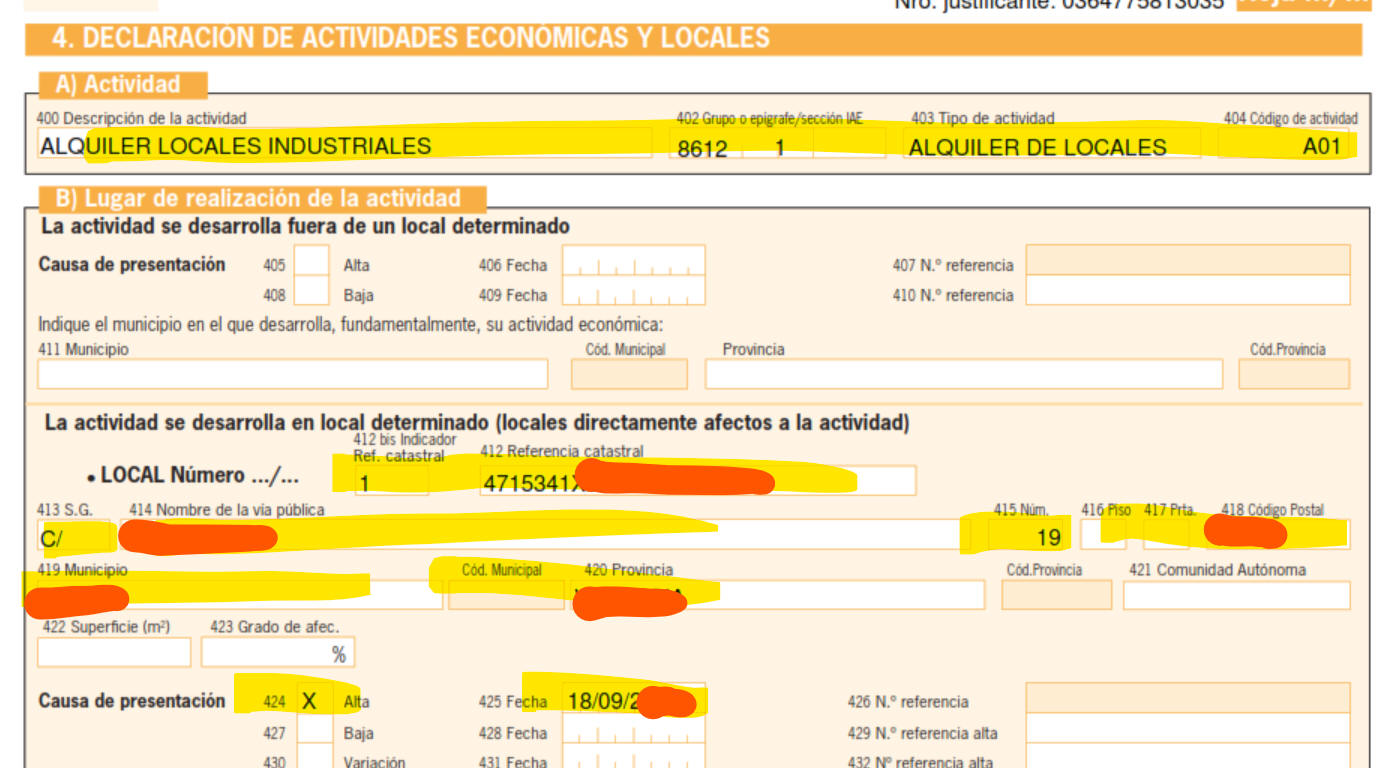Select the 426 N.º referencia field
Screen dimensions: 1383x768
[x=1188, y=698]
